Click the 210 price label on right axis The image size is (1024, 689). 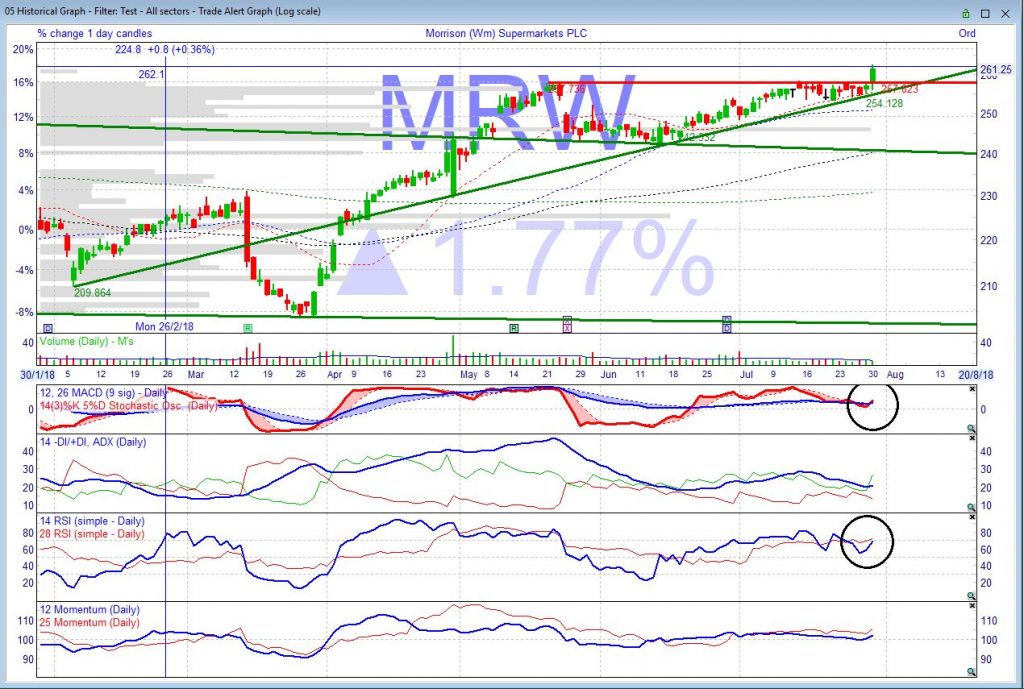[989, 286]
